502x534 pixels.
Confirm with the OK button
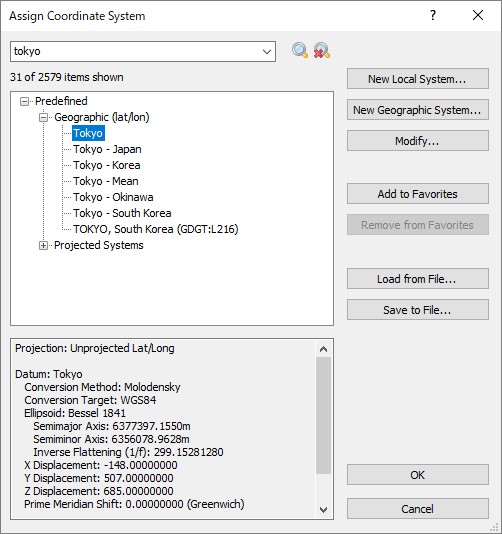point(418,475)
